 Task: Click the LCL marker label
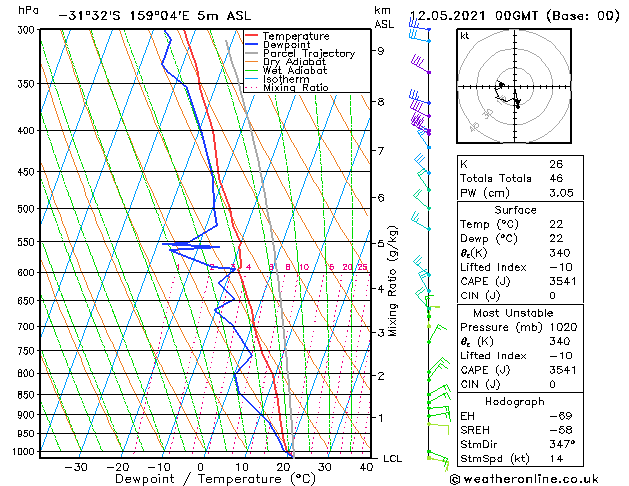coord(392,459)
